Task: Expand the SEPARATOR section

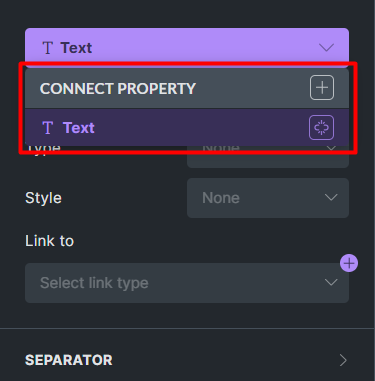Action: (187, 360)
